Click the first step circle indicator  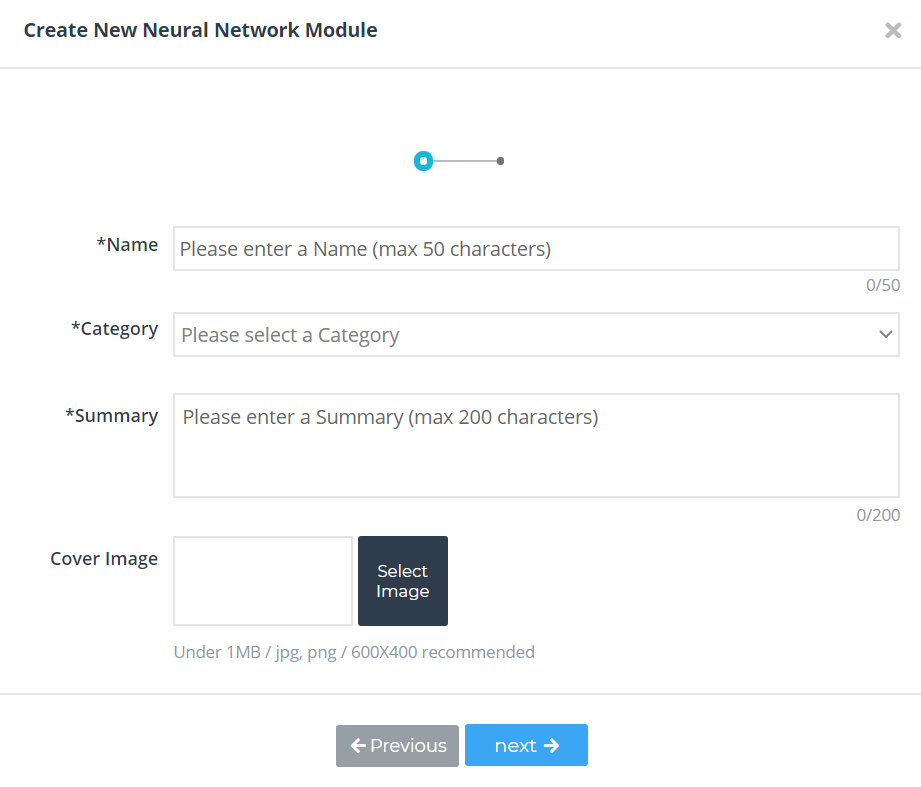[423, 161]
